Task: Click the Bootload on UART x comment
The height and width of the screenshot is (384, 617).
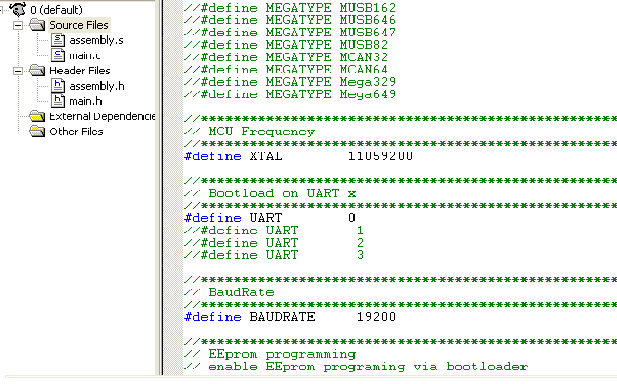Action: 270,193
